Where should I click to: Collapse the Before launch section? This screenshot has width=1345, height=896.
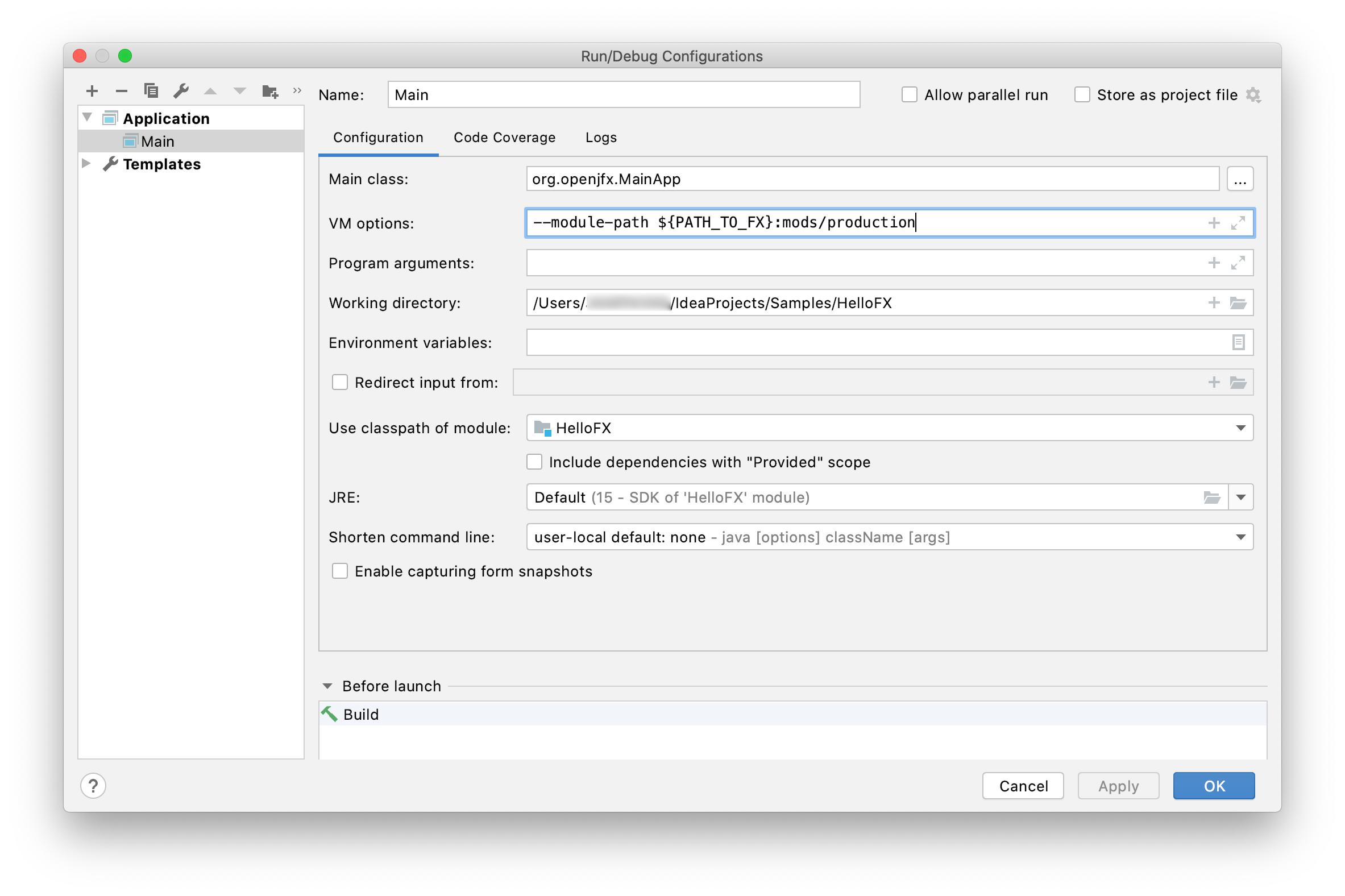point(327,686)
